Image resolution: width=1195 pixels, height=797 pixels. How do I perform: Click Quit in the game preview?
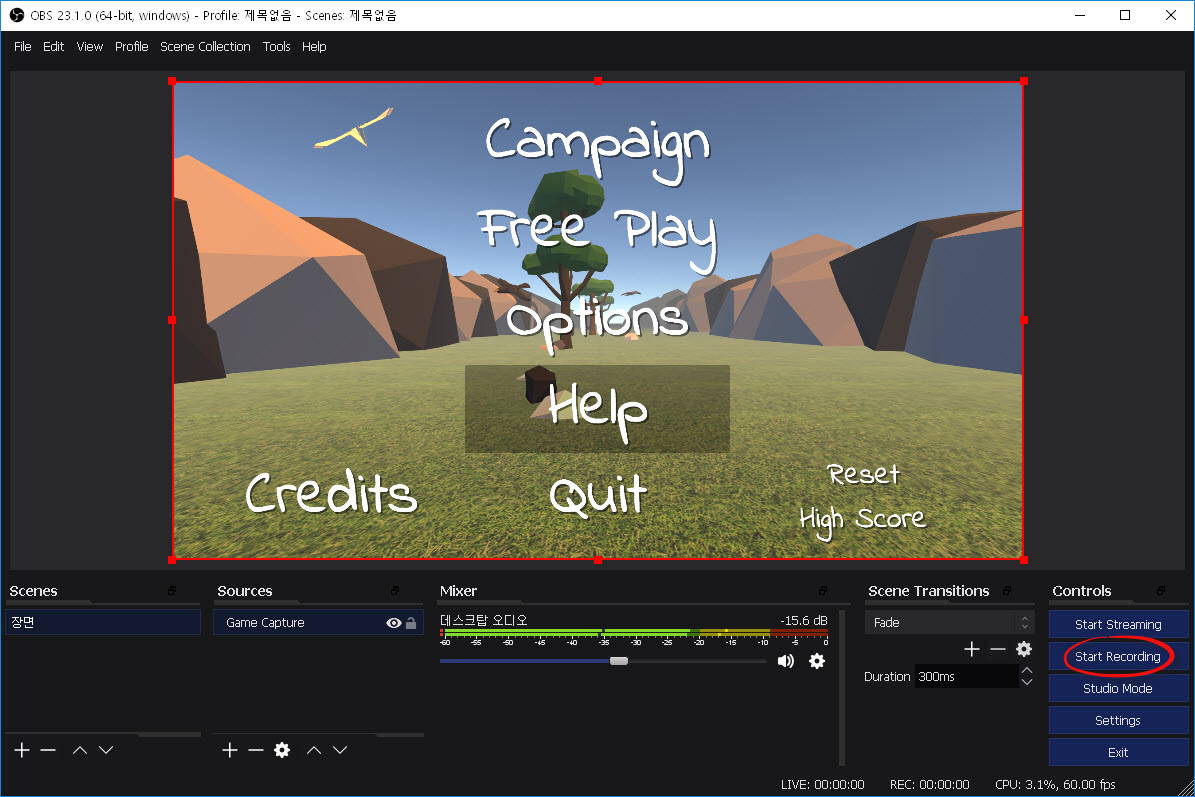598,495
